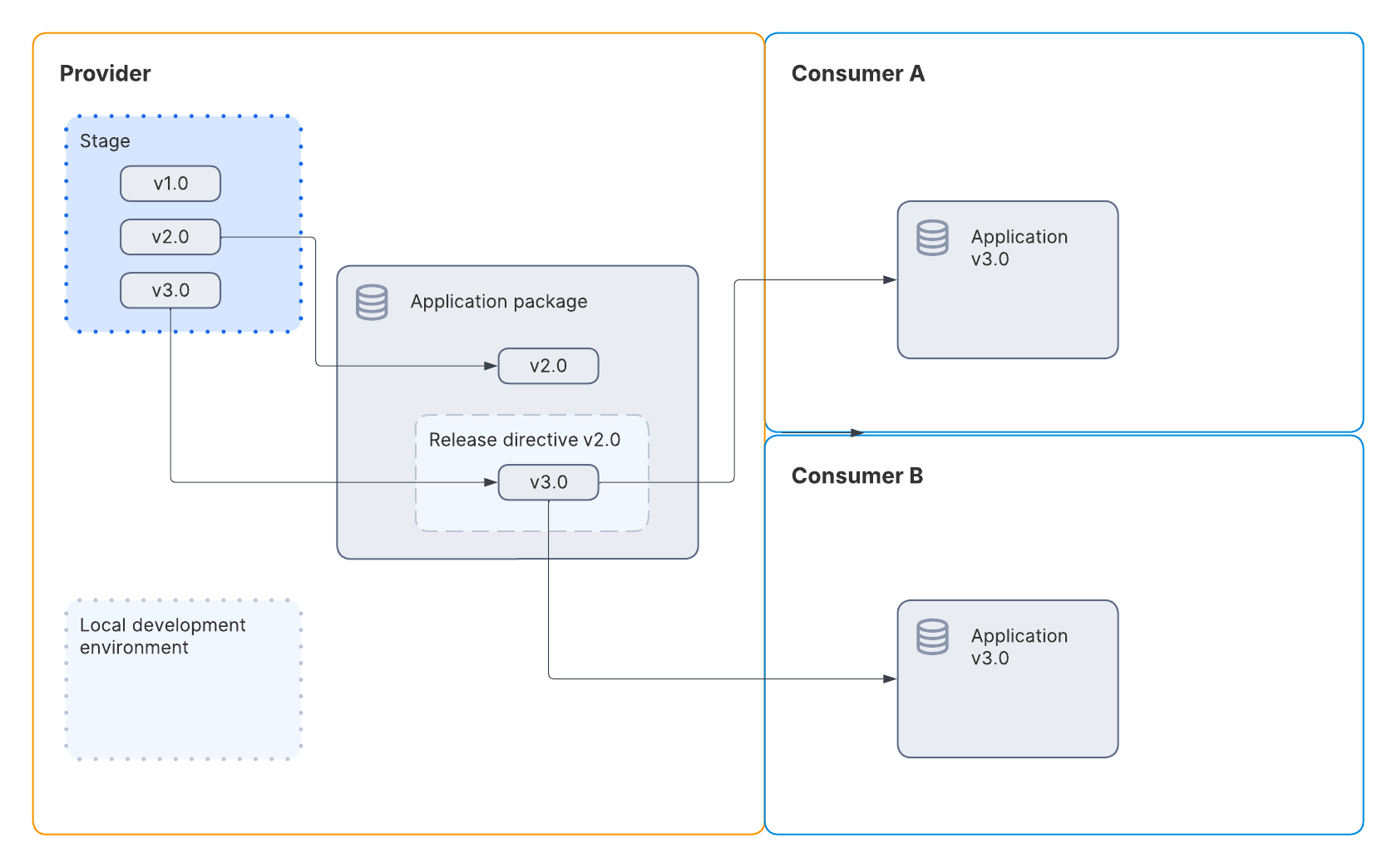Click the Provider heading label
This screenshot has height=868, width=1397.
[x=104, y=73]
